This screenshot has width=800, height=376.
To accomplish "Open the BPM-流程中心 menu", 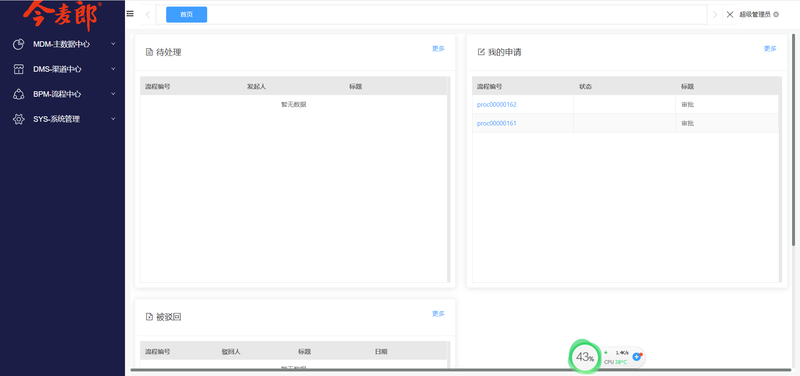I will (62, 94).
